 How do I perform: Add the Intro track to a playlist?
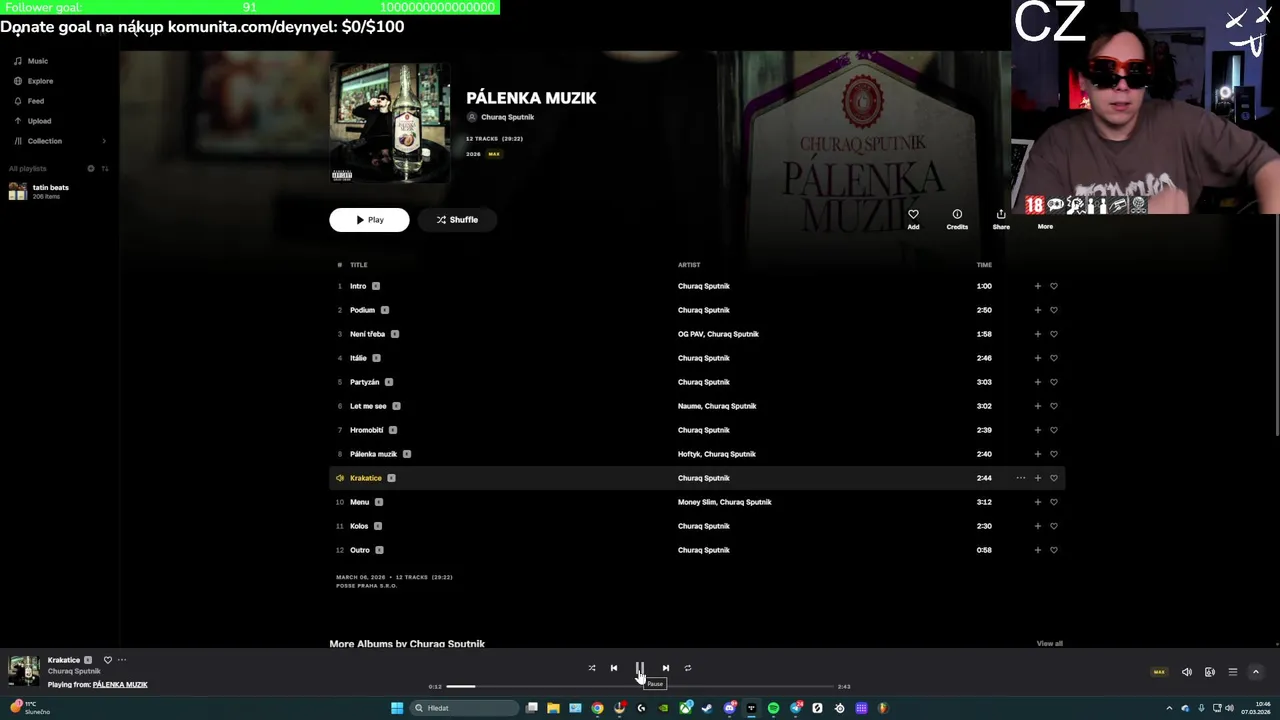[x=1037, y=286]
